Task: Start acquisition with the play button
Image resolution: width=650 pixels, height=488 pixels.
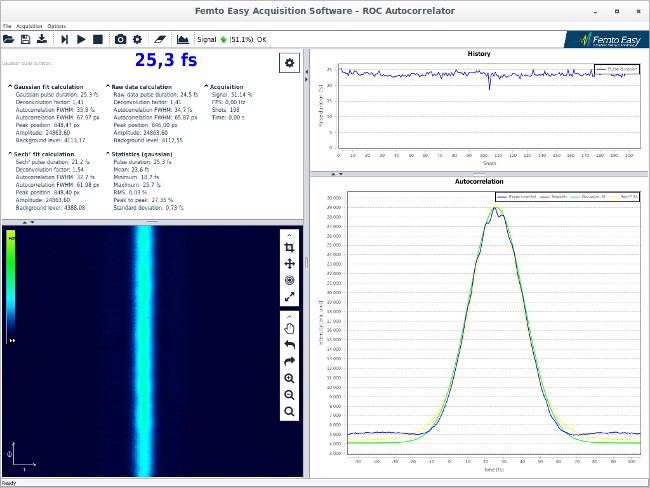Action: pos(81,39)
